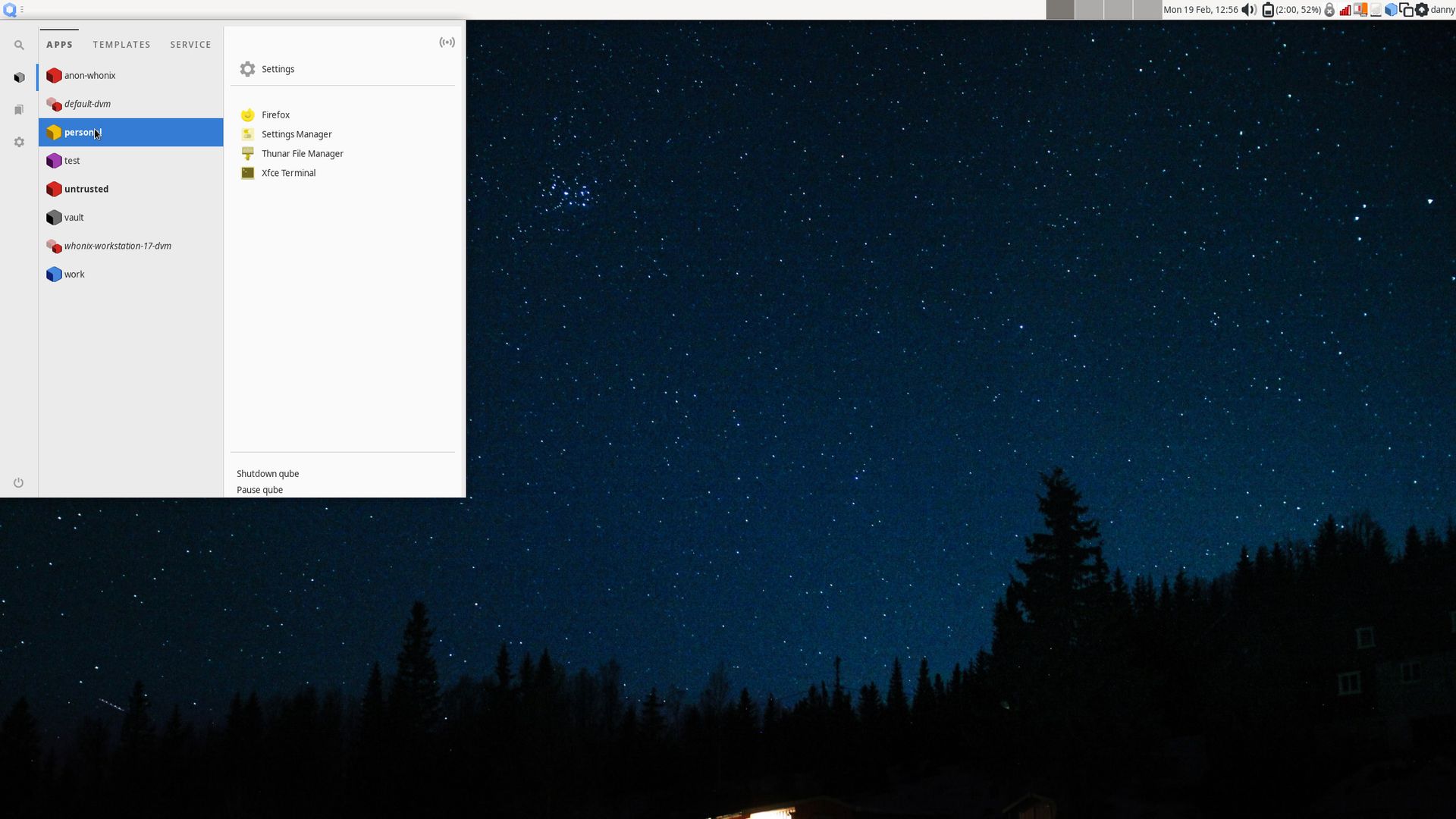Launch Firefox from the personal qube menu
Screen dimensions: 1456x819
276,115
